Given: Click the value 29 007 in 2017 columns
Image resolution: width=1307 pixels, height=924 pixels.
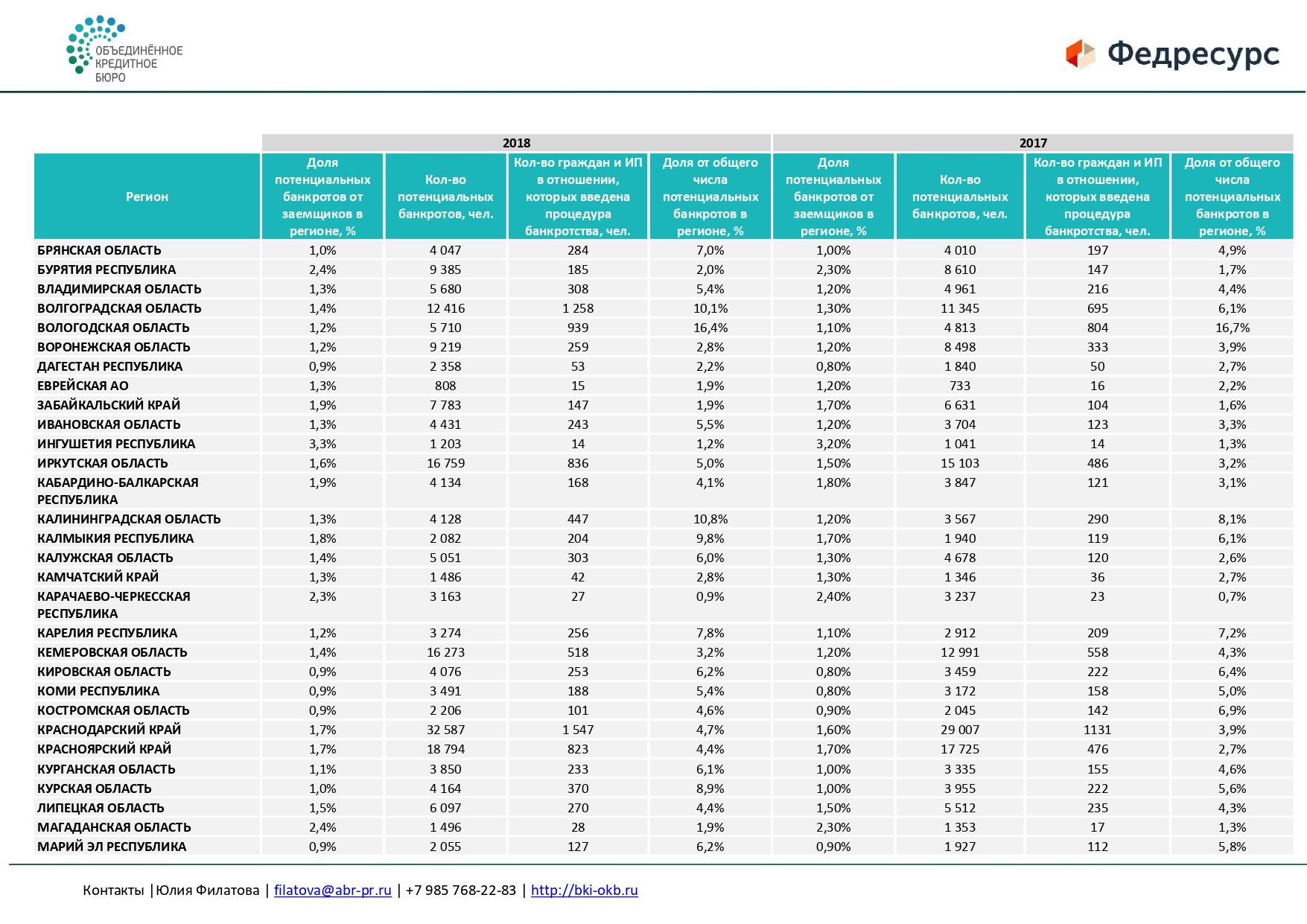Looking at the screenshot, I should (x=960, y=730).
